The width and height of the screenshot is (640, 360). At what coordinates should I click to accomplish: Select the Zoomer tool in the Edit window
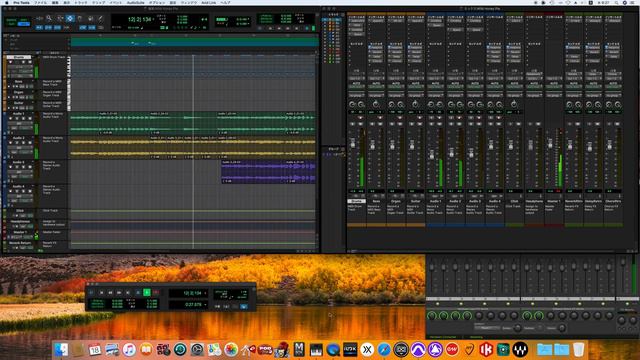point(49,18)
